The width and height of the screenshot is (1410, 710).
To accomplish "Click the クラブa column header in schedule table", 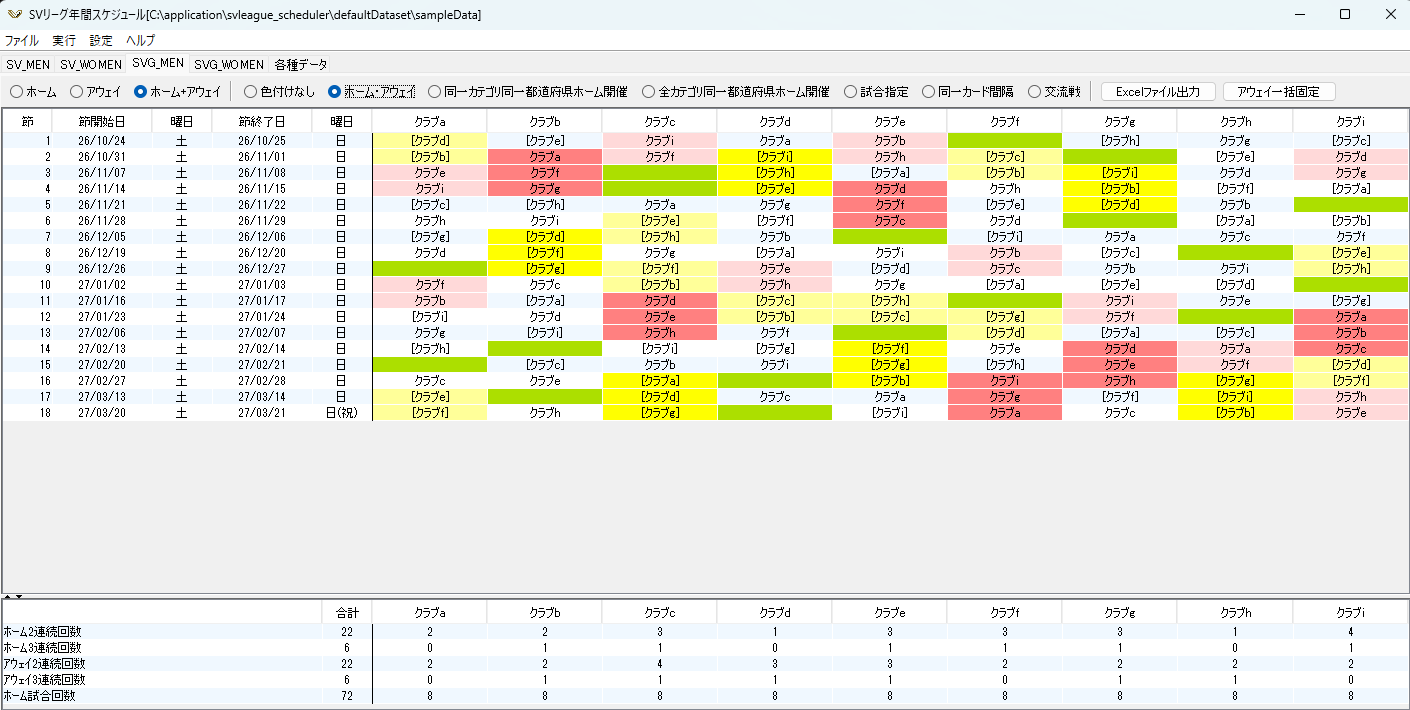I will click(429, 121).
